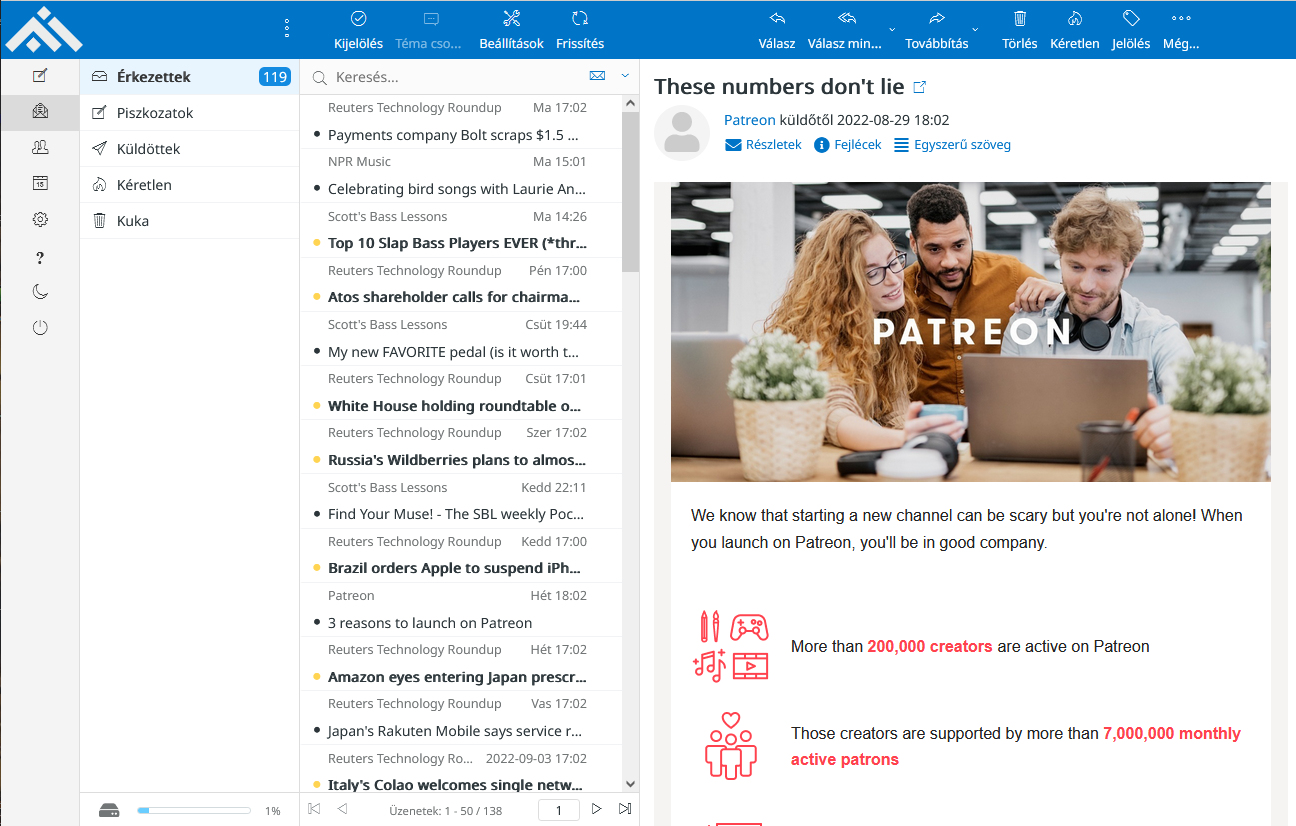
Task: Expand search options chevron
Action: click(x=625, y=76)
